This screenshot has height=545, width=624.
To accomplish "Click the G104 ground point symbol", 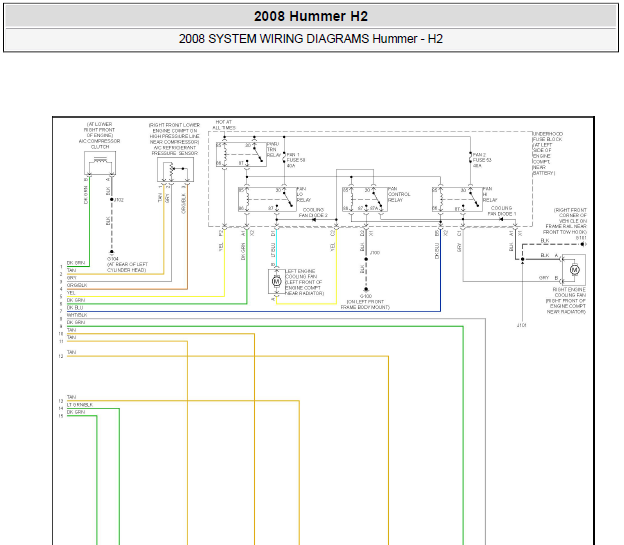I will pos(112,252).
